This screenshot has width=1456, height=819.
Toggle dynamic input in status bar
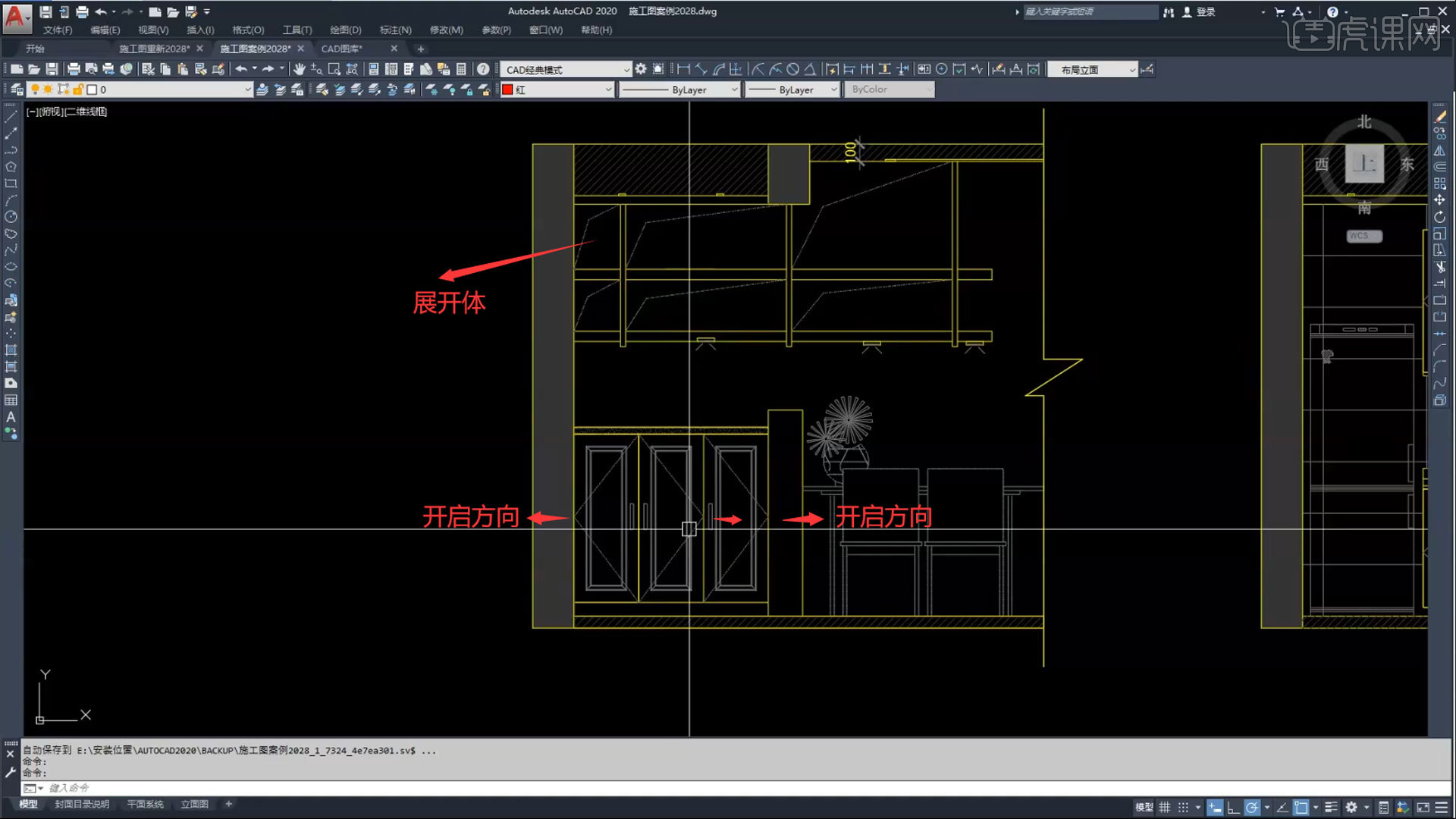click(x=1215, y=808)
